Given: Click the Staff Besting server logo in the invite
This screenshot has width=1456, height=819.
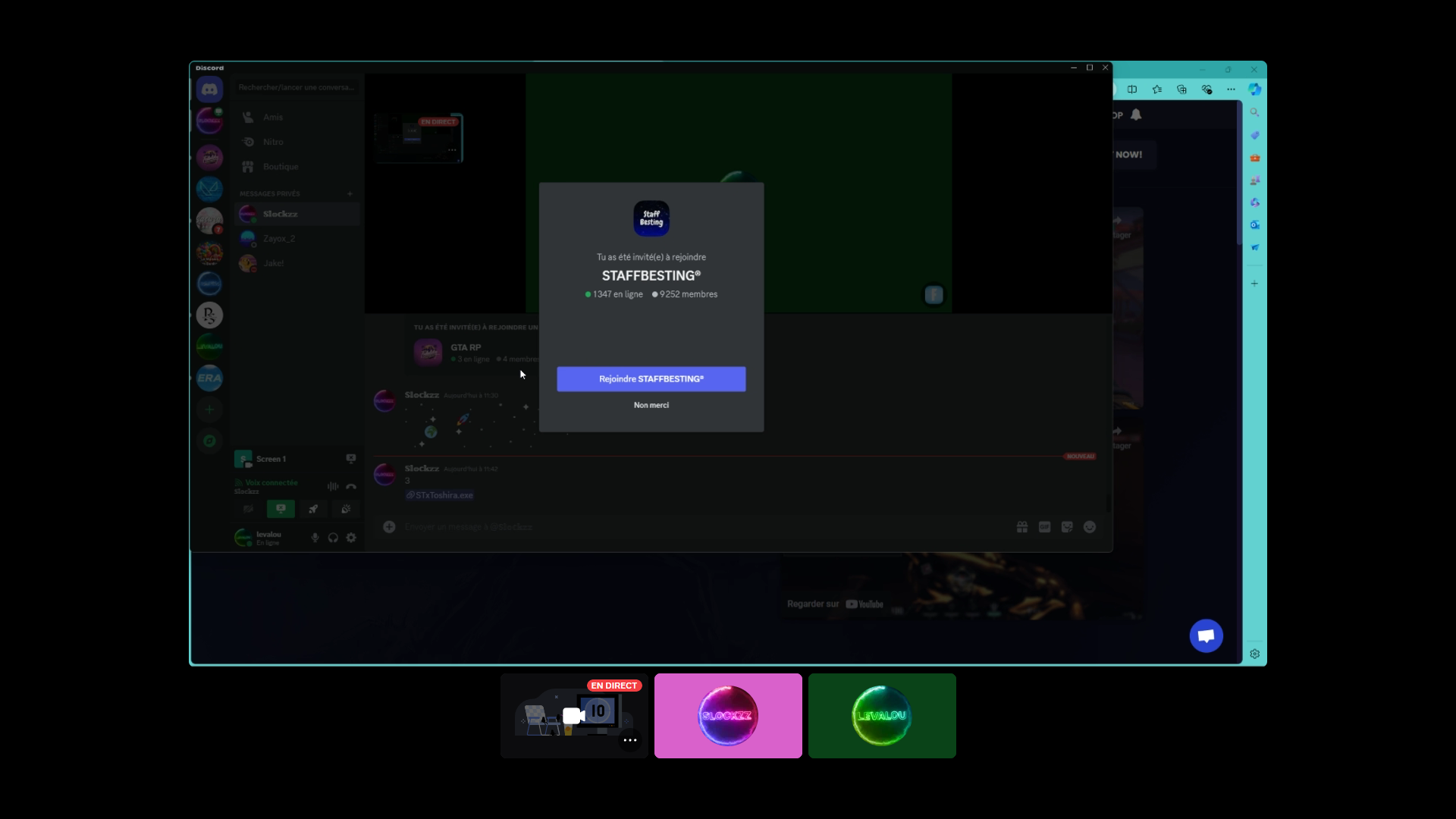Looking at the screenshot, I should pos(651,218).
